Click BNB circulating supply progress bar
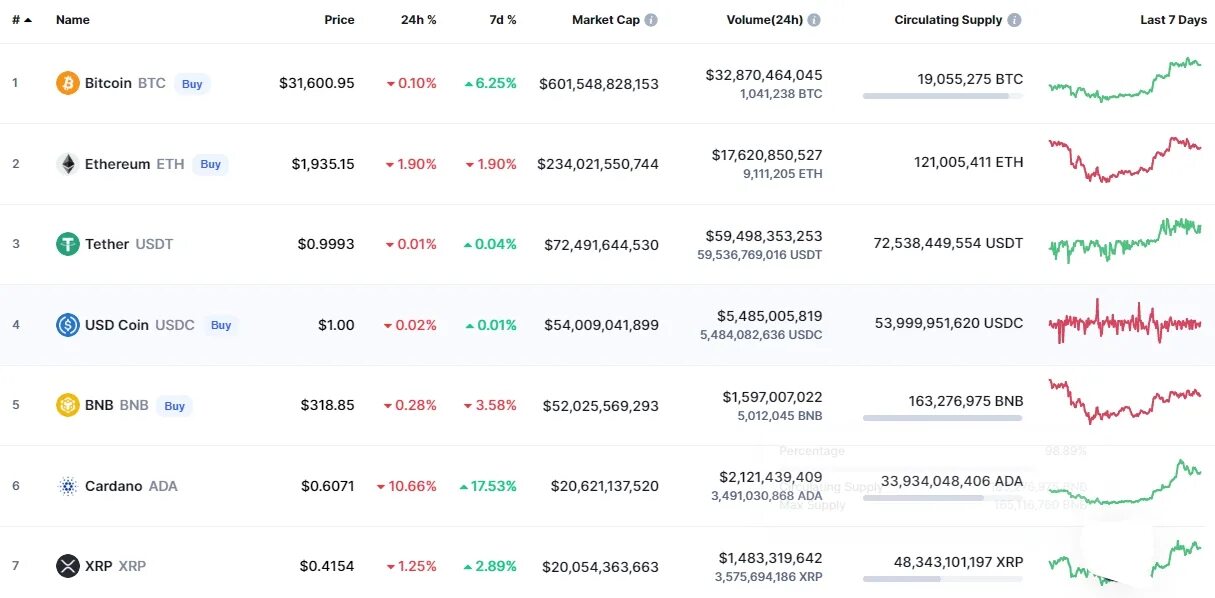The height and width of the screenshot is (598, 1215). click(x=943, y=418)
